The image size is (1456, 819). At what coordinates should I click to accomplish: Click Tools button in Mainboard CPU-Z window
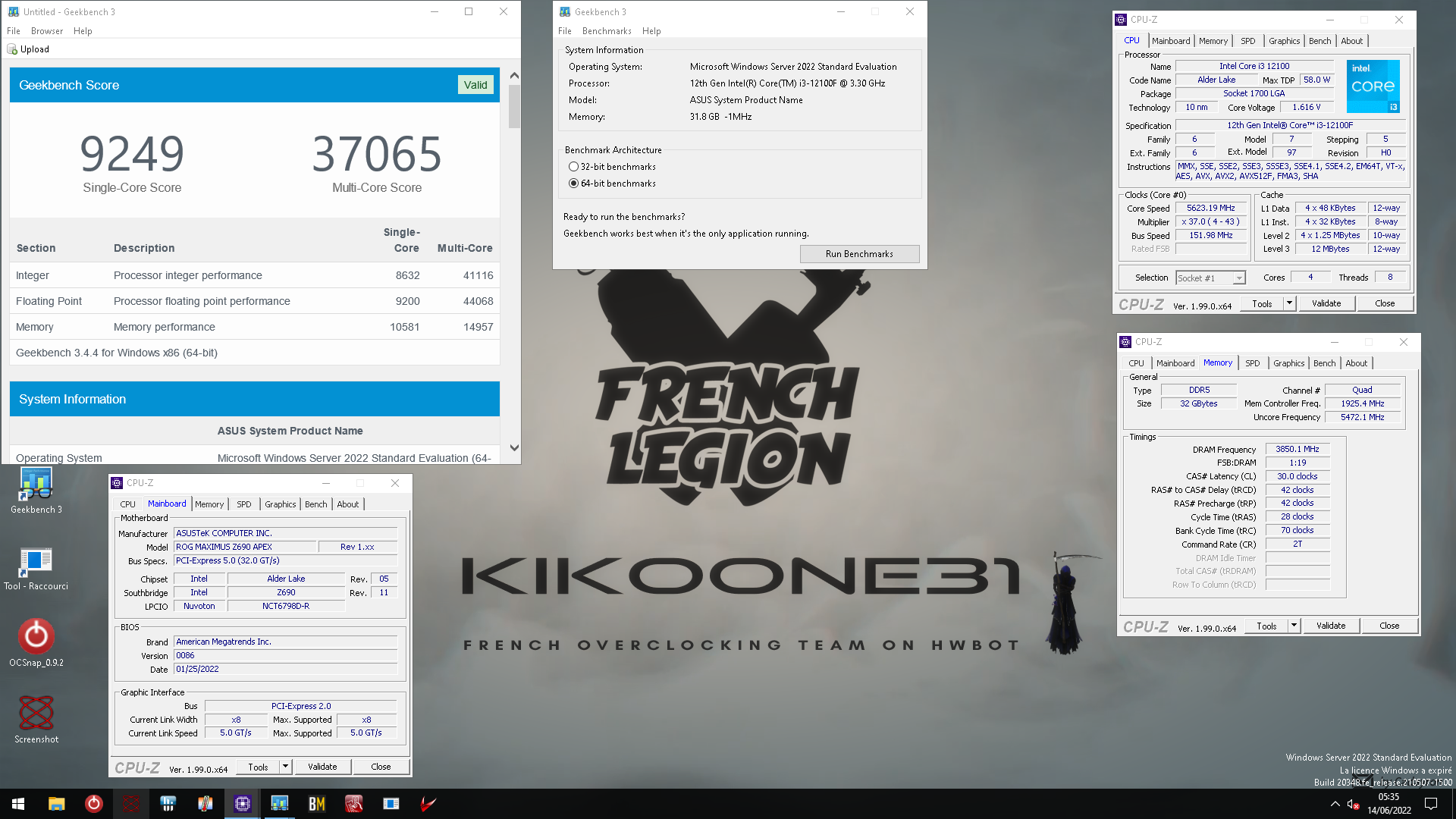(258, 767)
